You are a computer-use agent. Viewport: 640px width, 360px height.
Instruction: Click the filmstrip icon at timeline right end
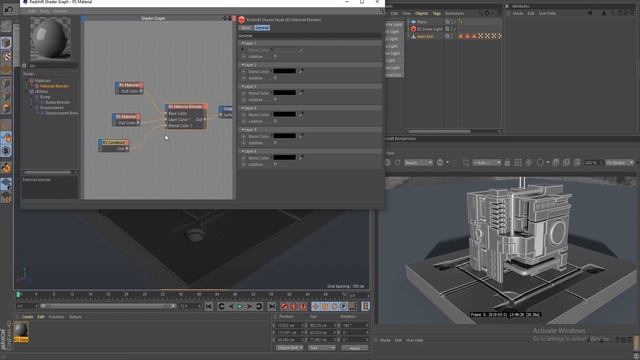(x=365, y=306)
